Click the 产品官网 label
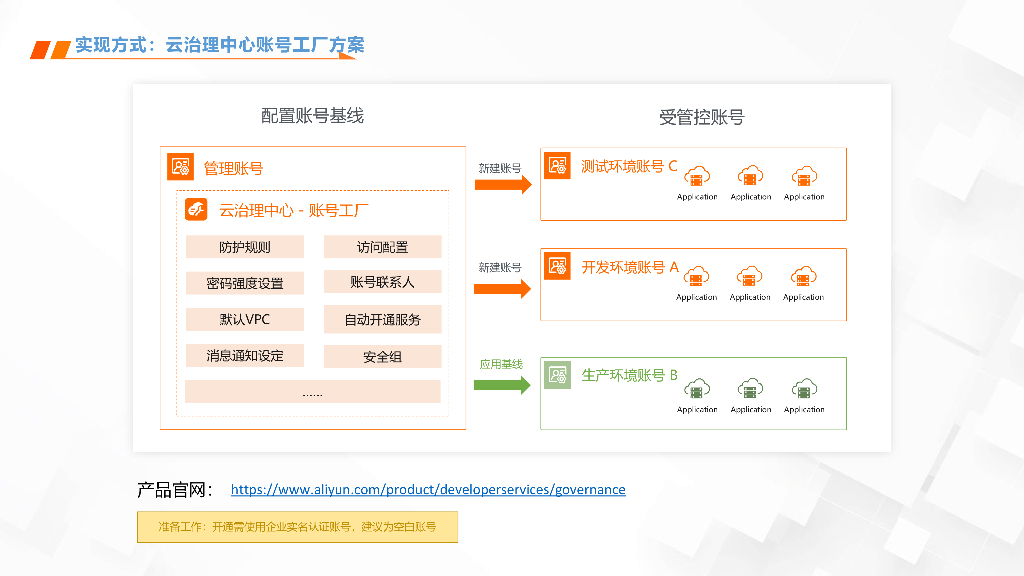The width and height of the screenshot is (1024, 576). coord(174,490)
